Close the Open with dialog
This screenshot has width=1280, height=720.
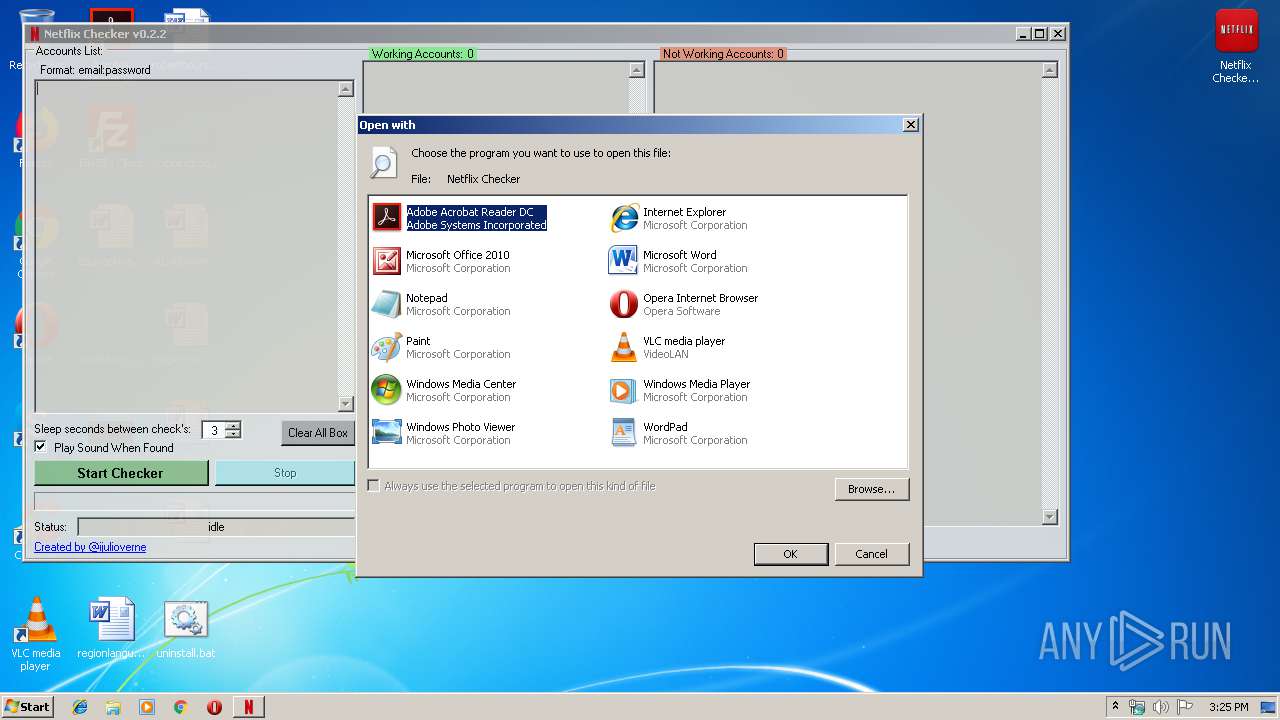910,125
